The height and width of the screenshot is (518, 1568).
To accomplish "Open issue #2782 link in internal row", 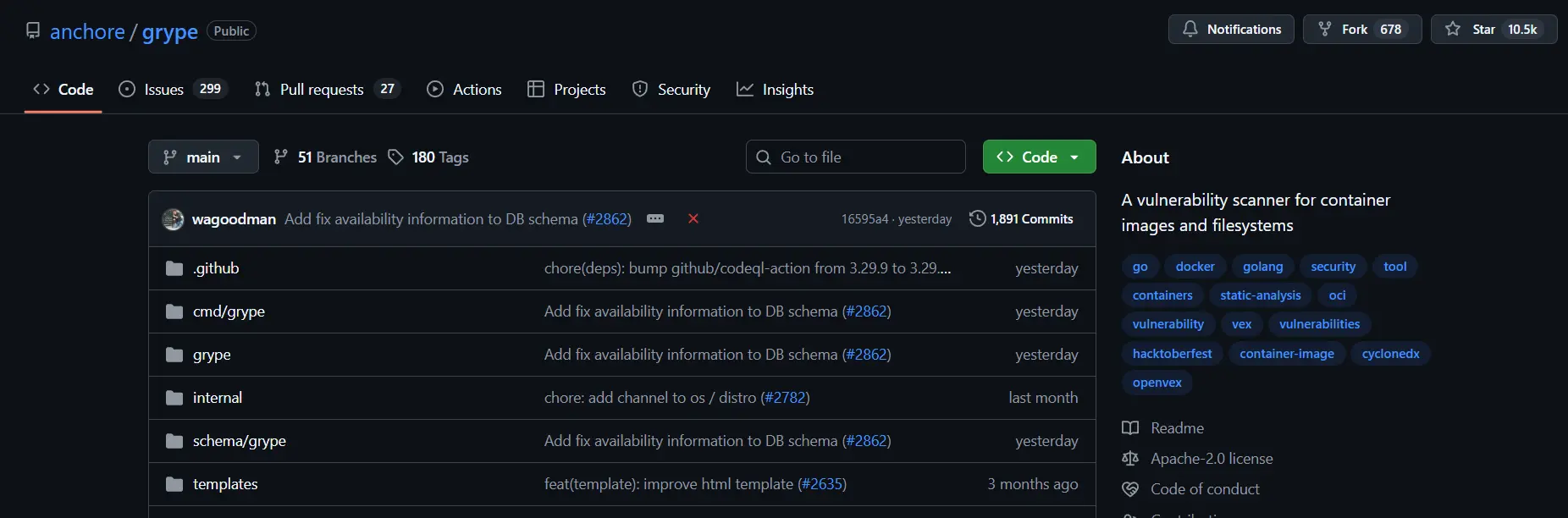I will [785, 398].
